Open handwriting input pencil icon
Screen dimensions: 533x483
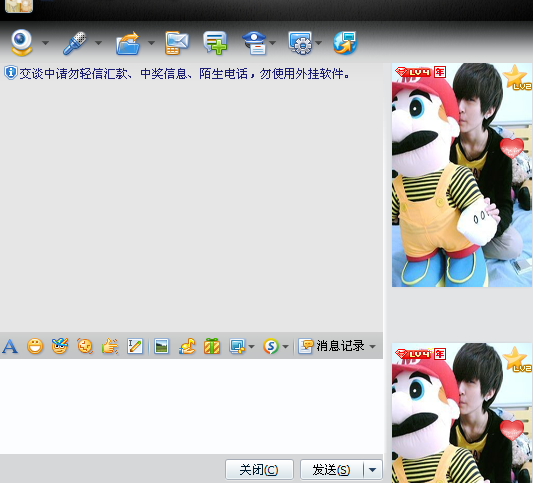(135, 346)
